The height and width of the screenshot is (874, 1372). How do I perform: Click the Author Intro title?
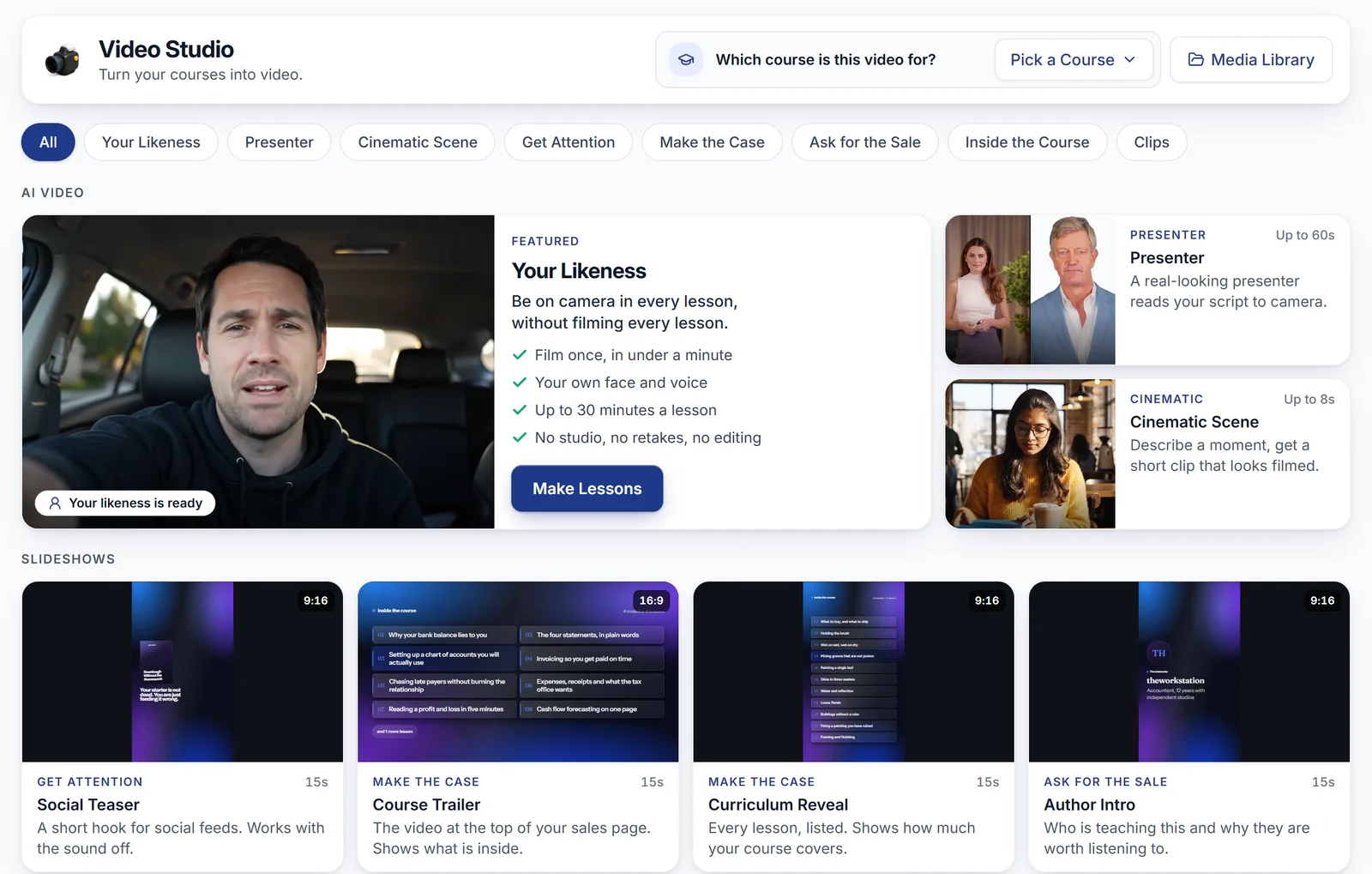(x=1089, y=805)
